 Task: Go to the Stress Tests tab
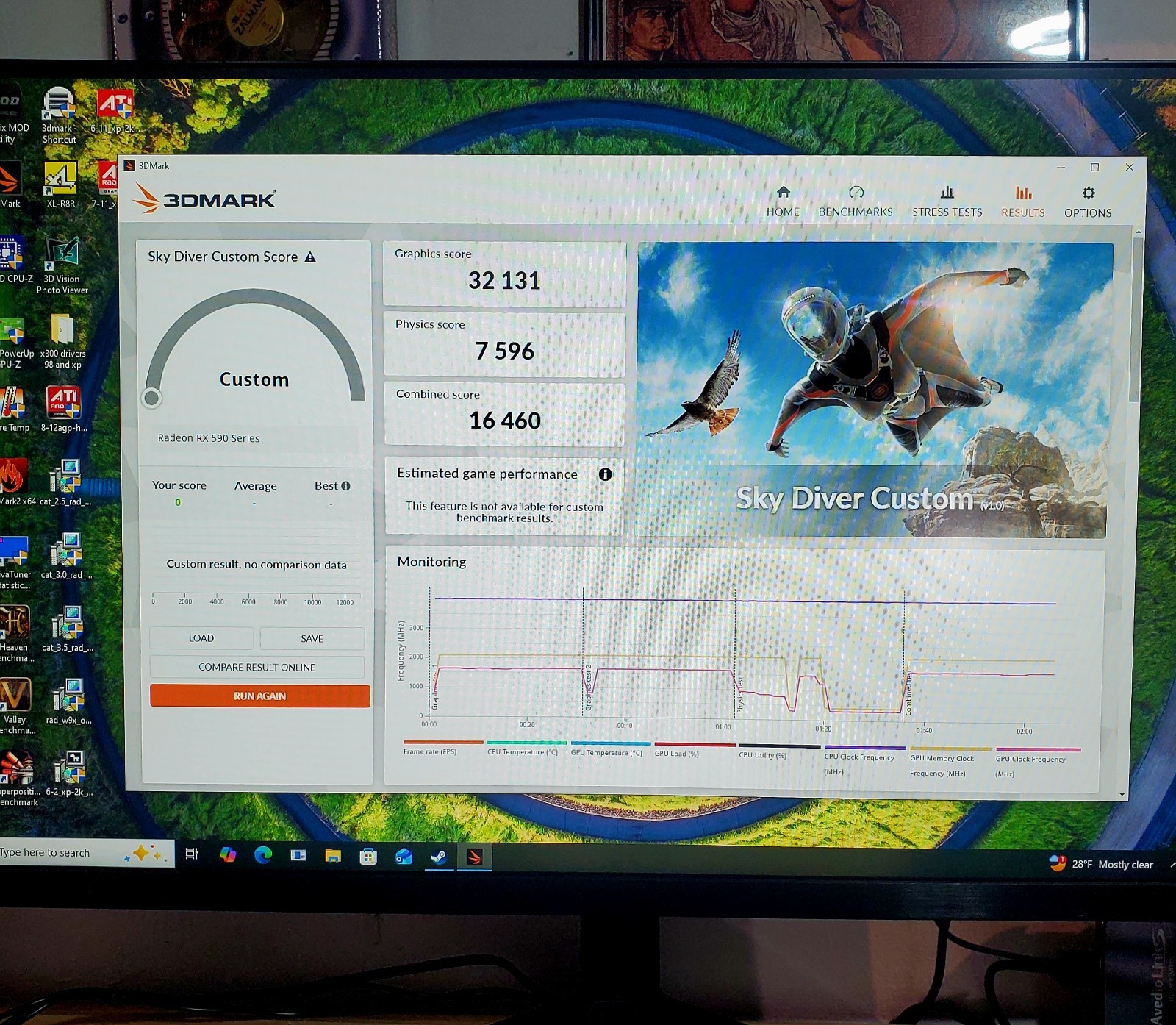click(x=947, y=201)
